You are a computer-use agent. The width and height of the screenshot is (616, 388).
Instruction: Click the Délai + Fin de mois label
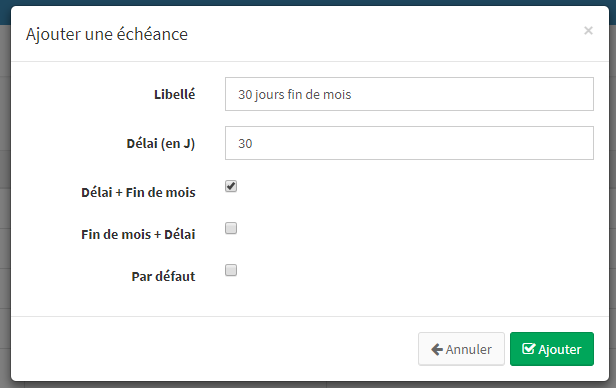point(138,192)
